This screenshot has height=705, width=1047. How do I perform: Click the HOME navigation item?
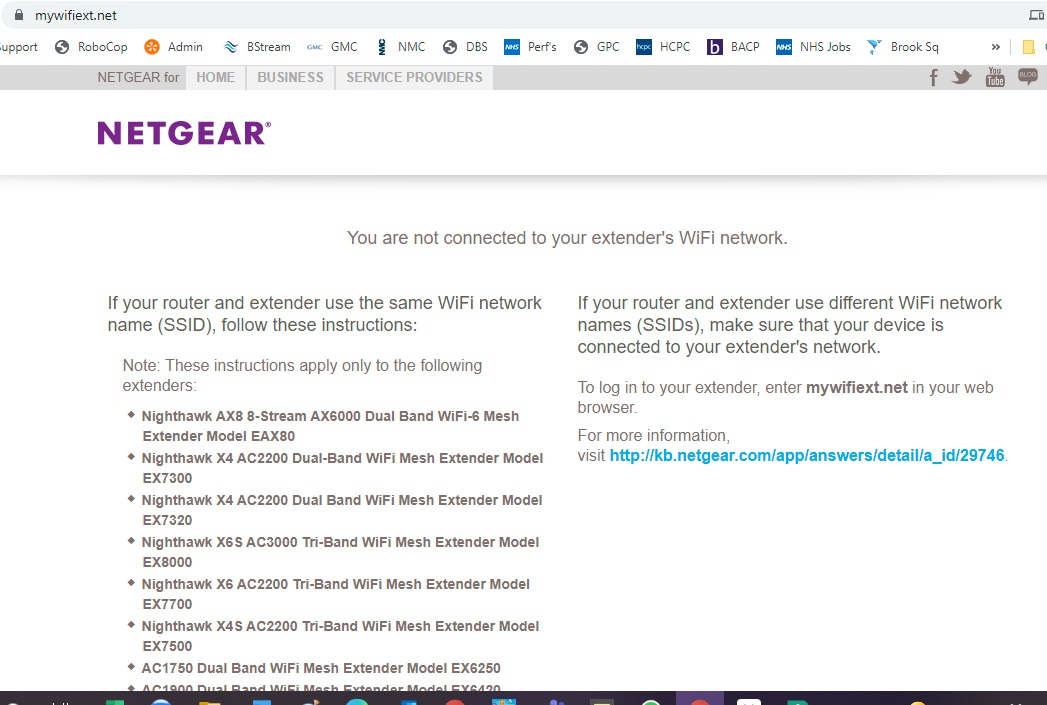(215, 77)
